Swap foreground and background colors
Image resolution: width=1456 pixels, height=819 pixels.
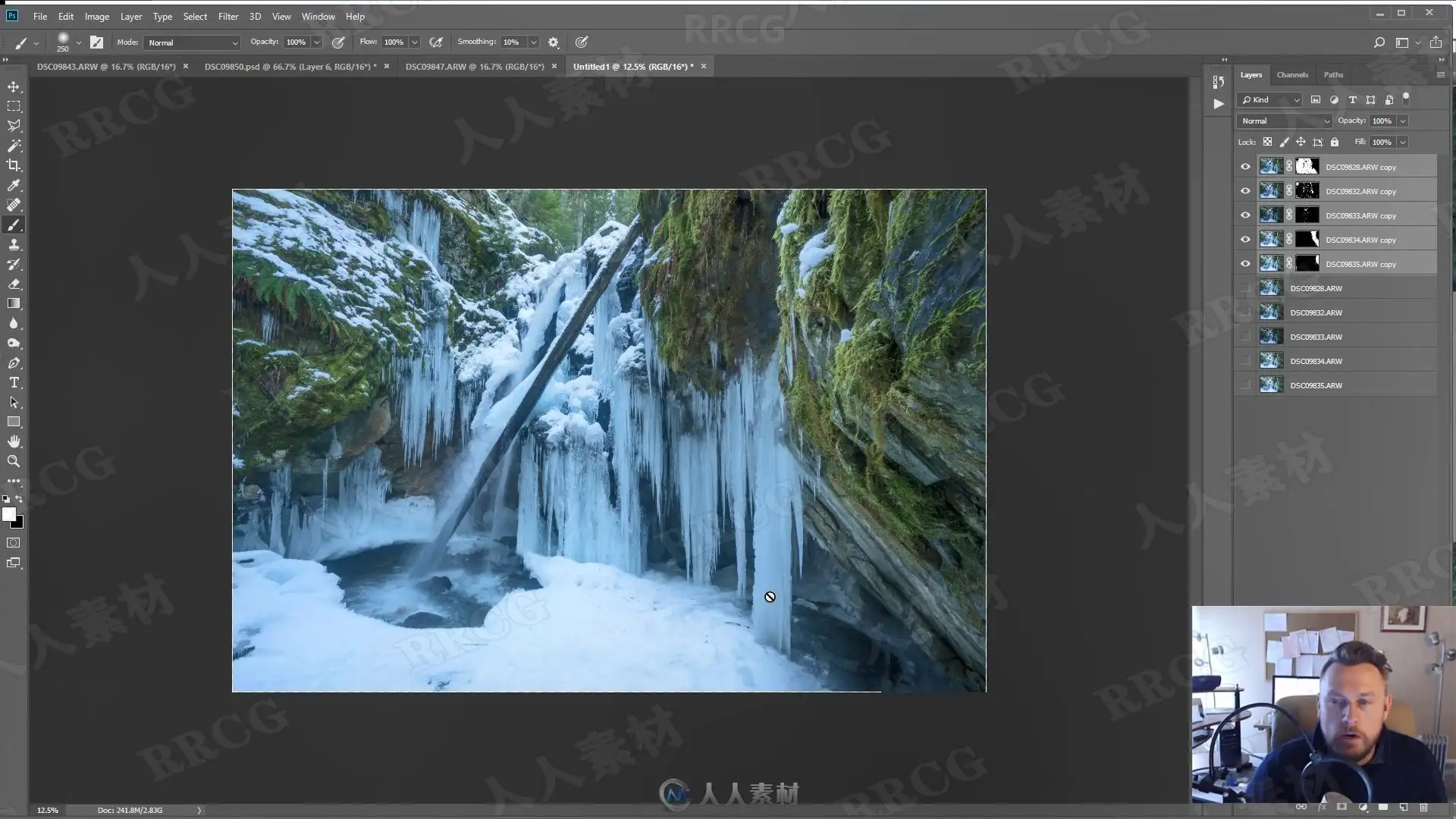pyautogui.click(x=19, y=499)
